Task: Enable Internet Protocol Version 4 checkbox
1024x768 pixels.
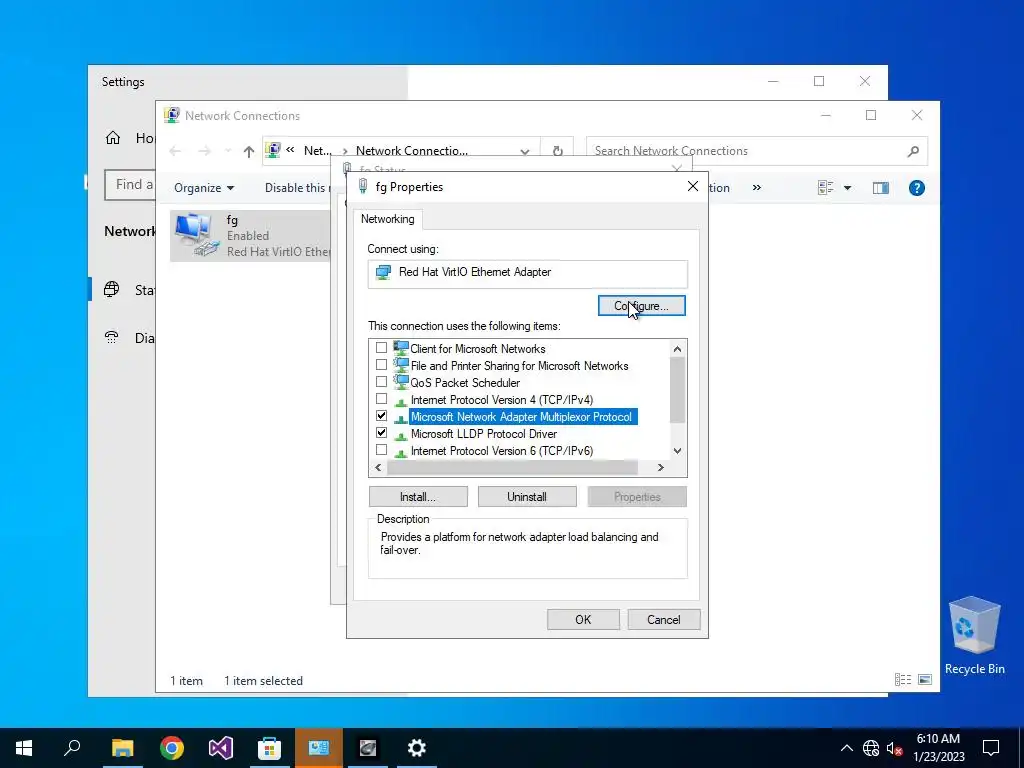Action: (381, 399)
